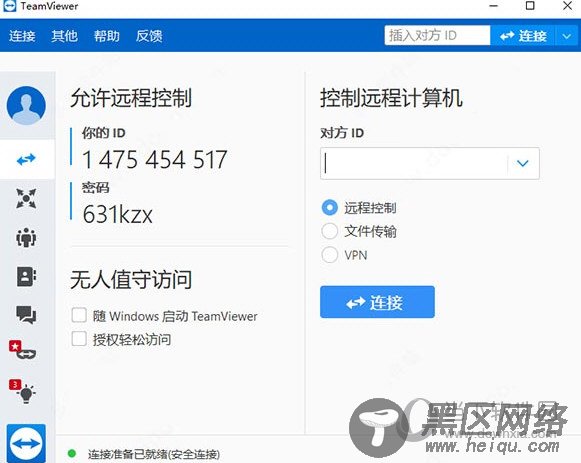Click the large blue 连接 button
The height and width of the screenshot is (463, 581).
tap(377, 302)
